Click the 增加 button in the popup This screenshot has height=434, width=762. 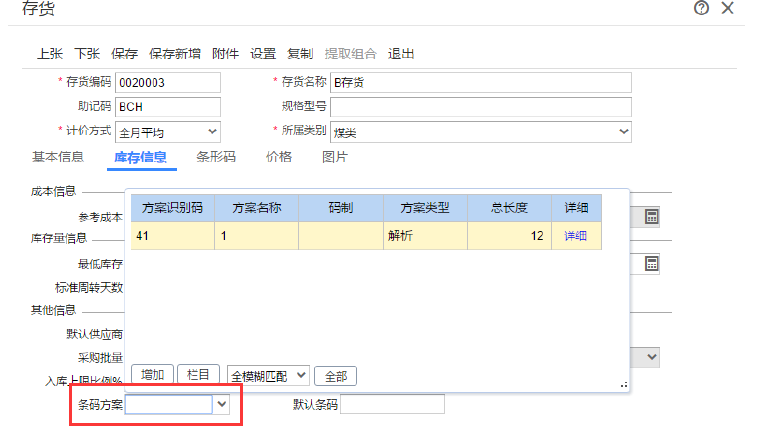[x=152, y=375]
